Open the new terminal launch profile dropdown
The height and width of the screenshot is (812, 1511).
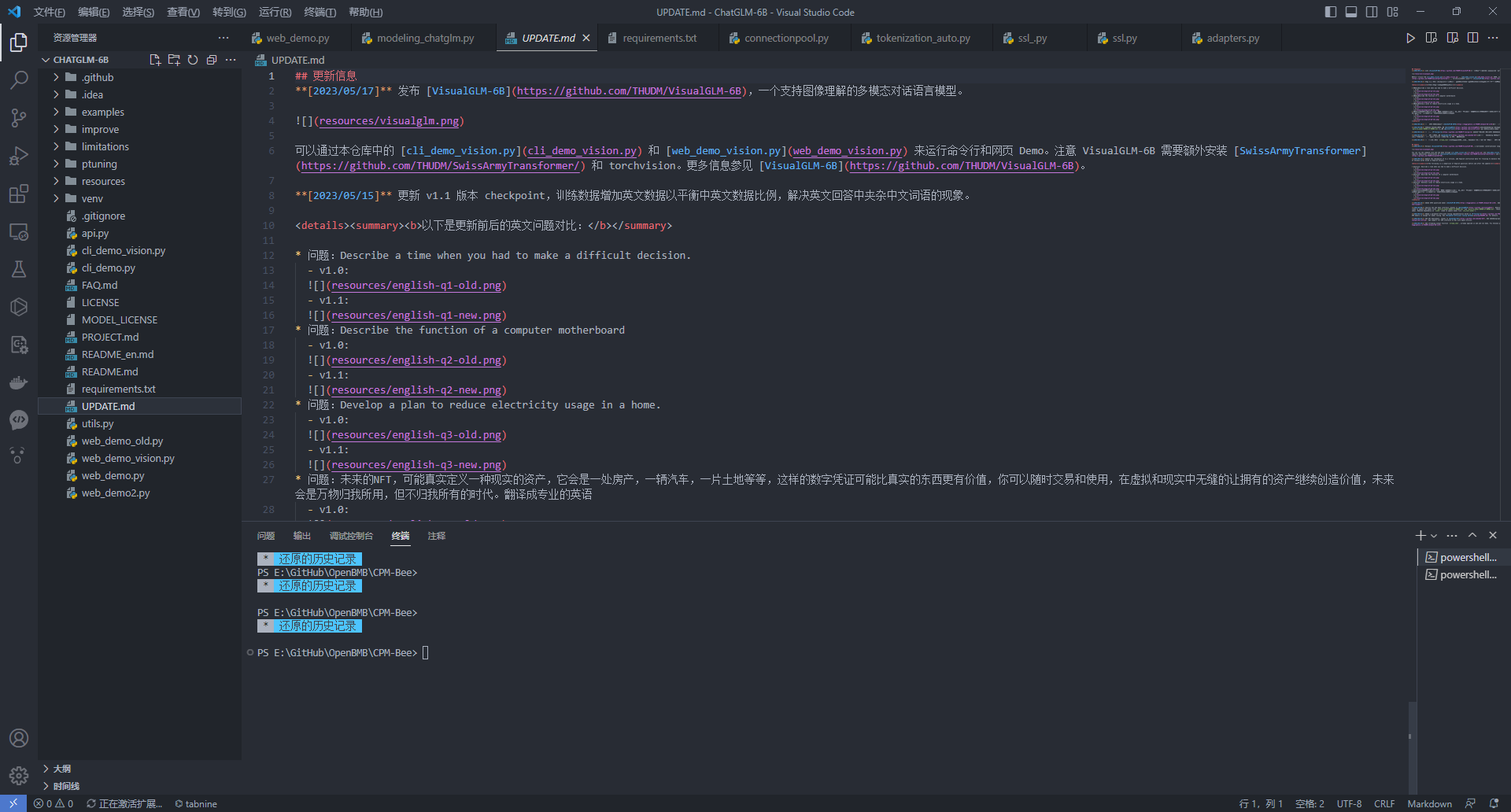click(1434, 536)
